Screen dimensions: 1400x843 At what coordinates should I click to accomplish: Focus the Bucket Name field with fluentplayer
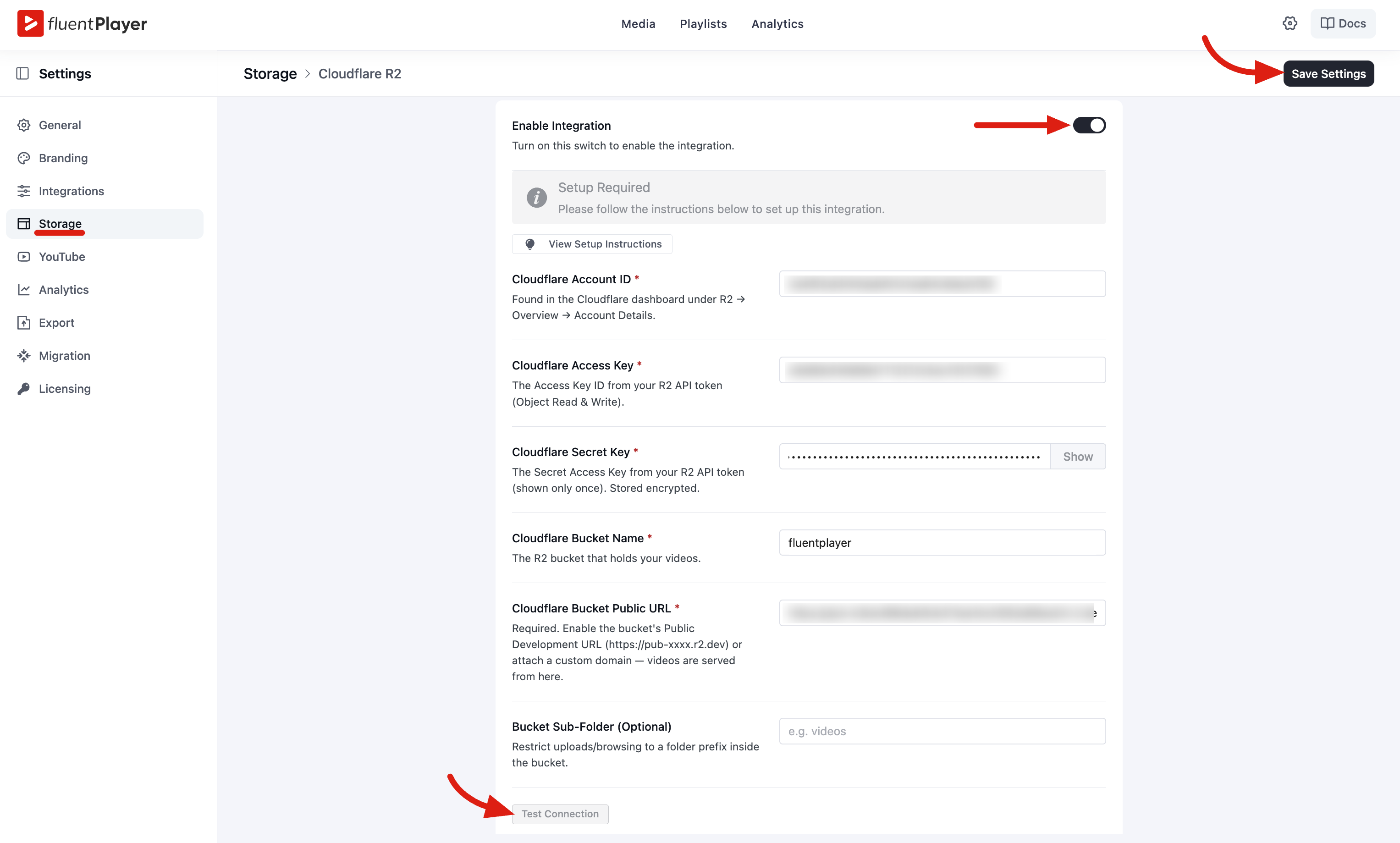[942, 542]
